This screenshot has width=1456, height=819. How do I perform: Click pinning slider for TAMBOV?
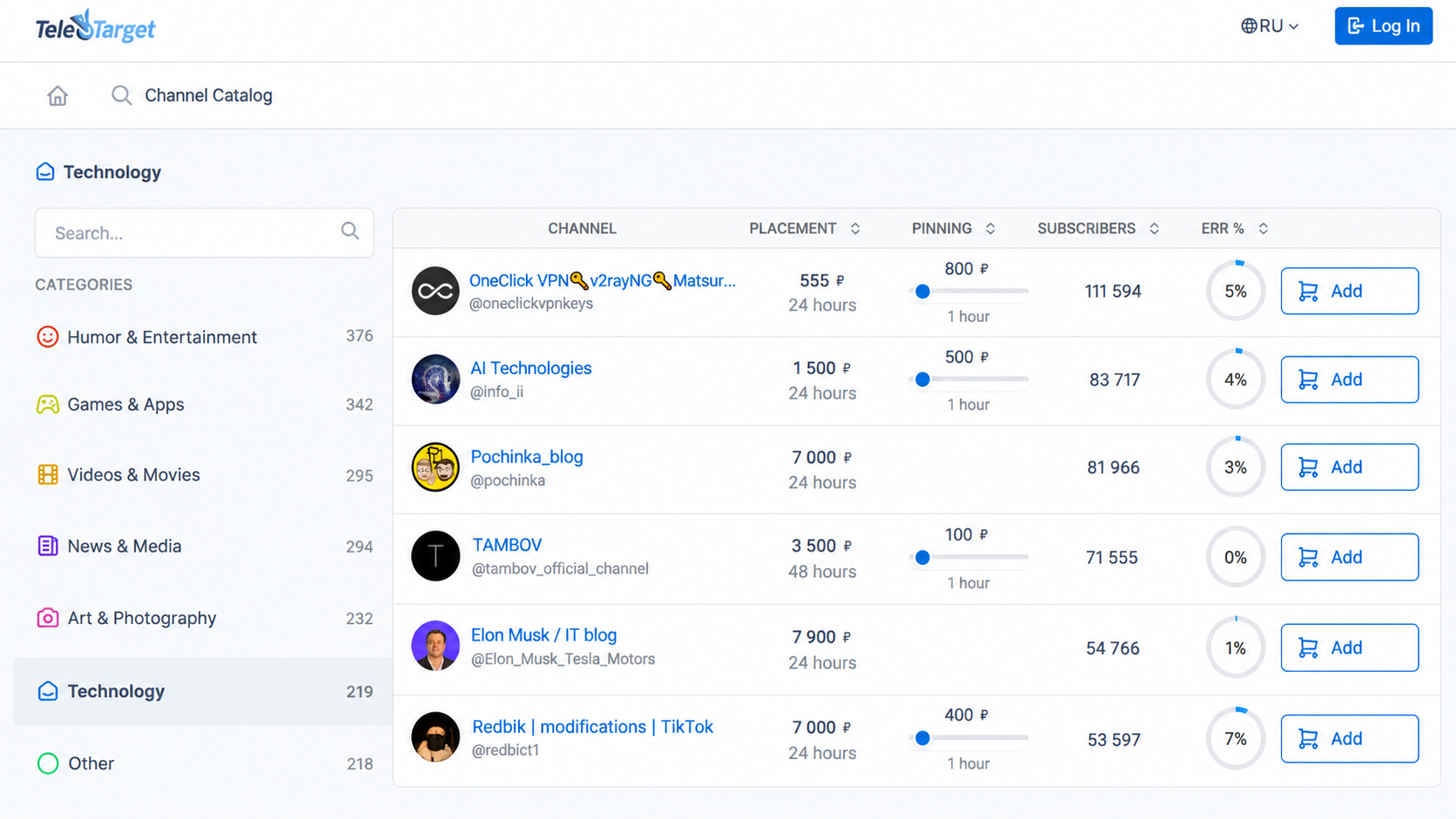pyautogui.click(x=968, y=557)
